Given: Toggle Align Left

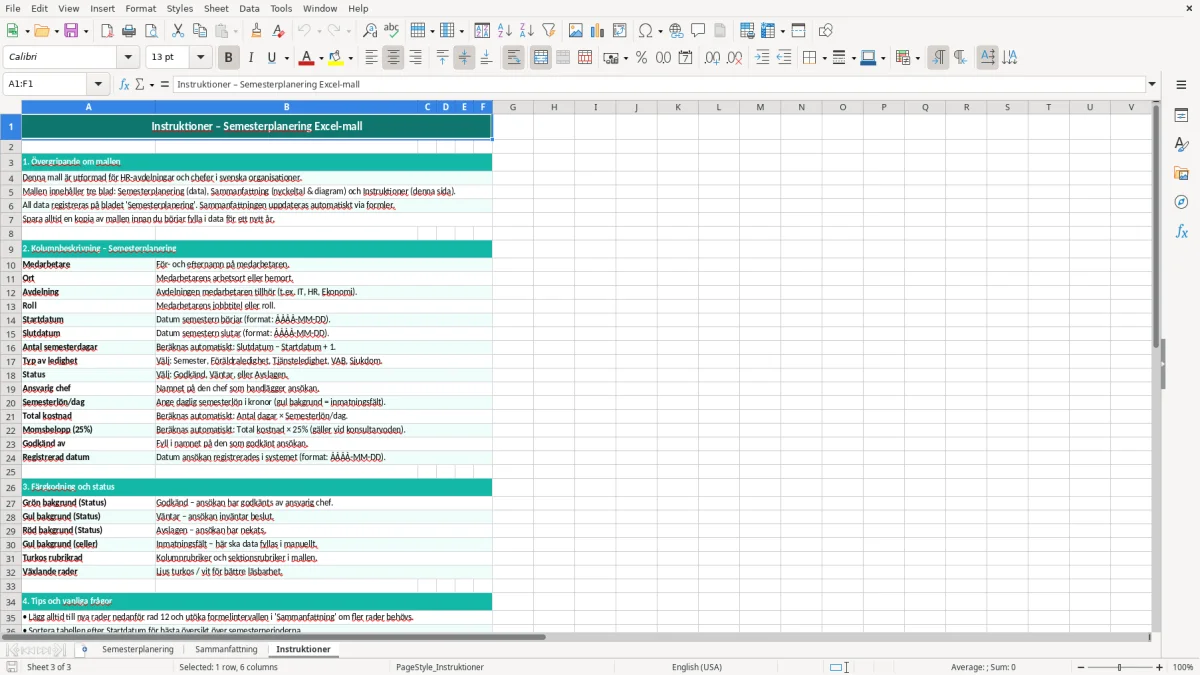Looking at the screenshot, I should (x=371, y=58).
